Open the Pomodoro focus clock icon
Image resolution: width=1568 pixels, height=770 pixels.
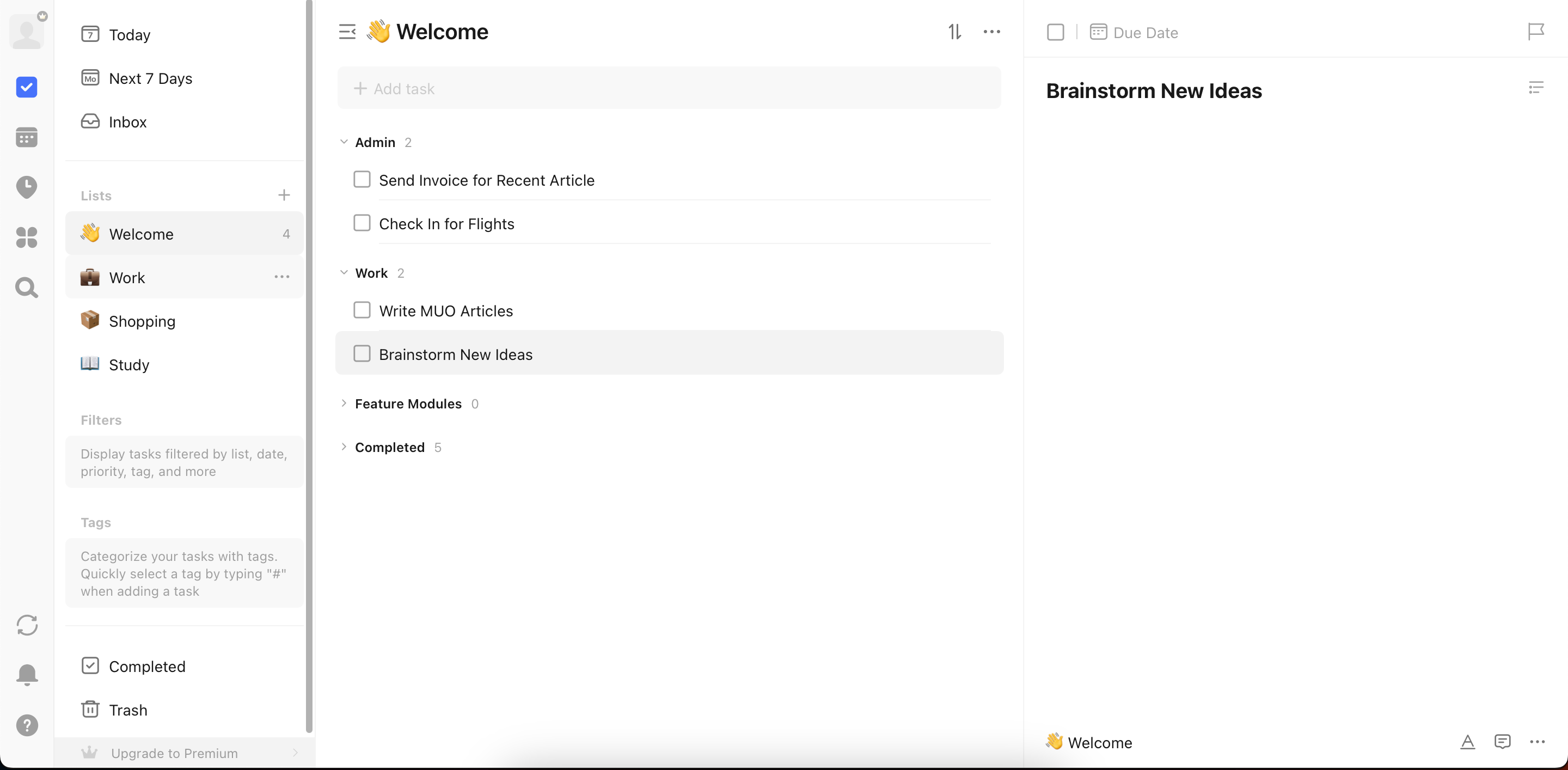click(x=26, y=187)
